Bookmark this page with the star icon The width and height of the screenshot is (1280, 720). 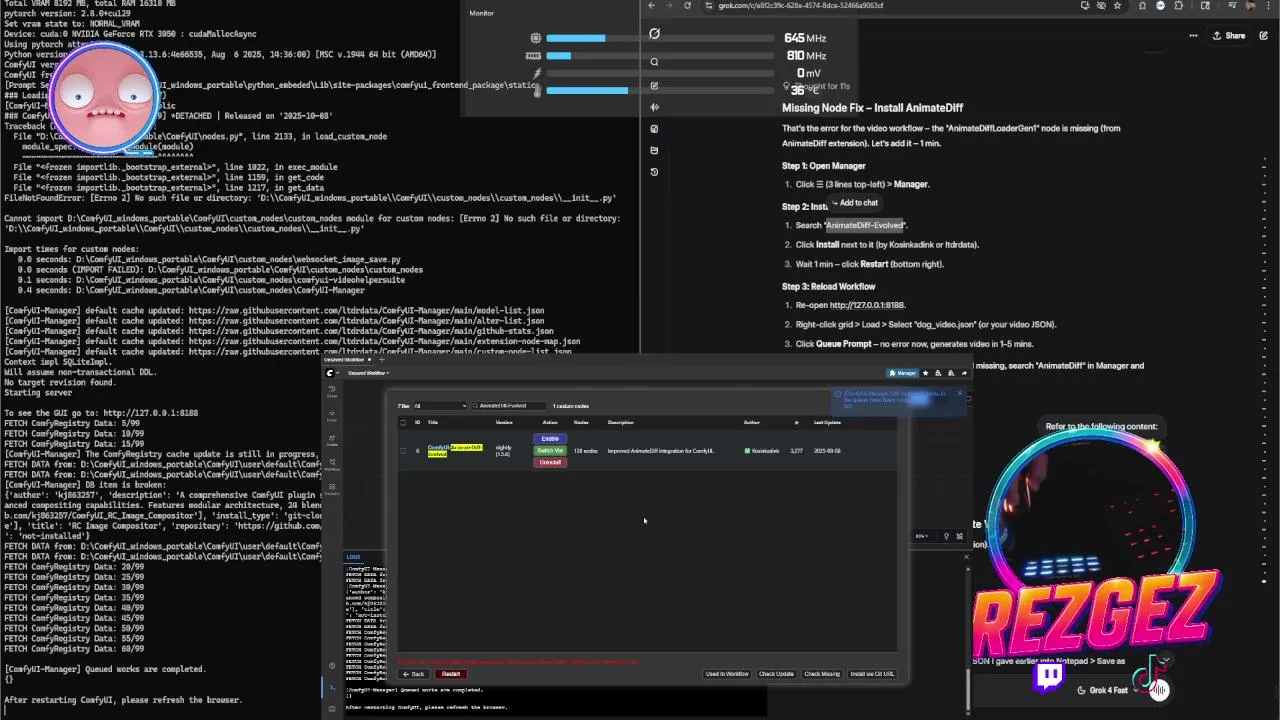tap(1117, 5)
